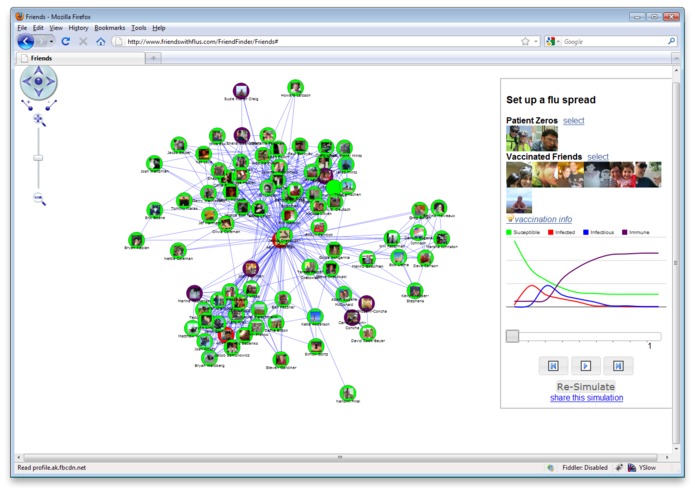Click the Katie Anderson node in graph
The image size is (695, 494).
coord(315,316)
